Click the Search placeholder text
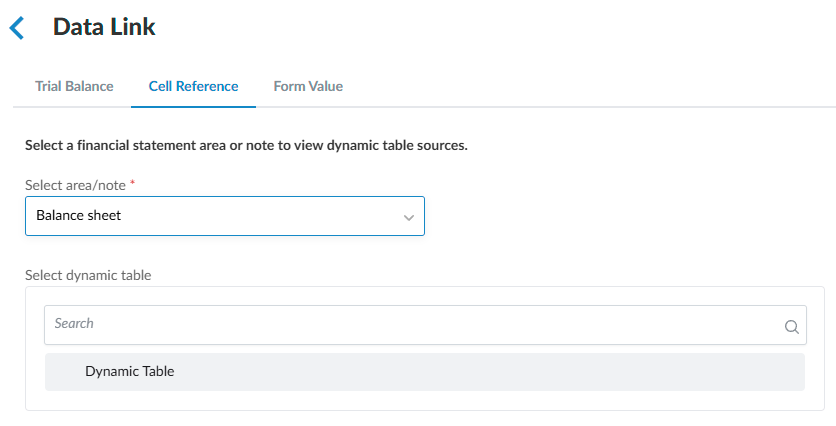The image size is (836, 426). point(74,324)
